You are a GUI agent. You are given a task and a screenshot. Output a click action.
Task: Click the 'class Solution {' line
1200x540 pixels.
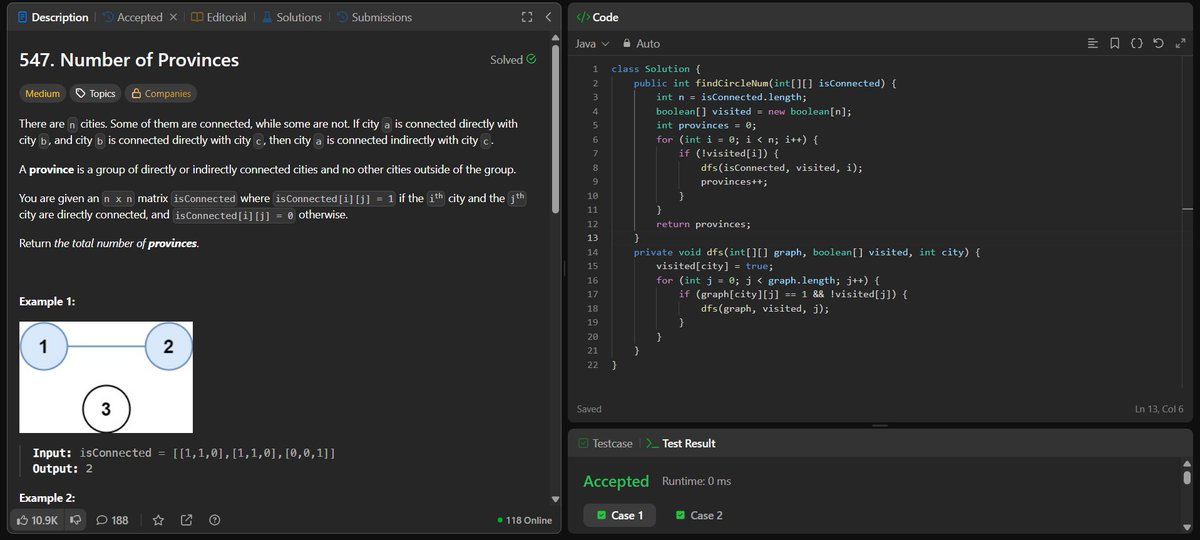click(x=657, y=68)
